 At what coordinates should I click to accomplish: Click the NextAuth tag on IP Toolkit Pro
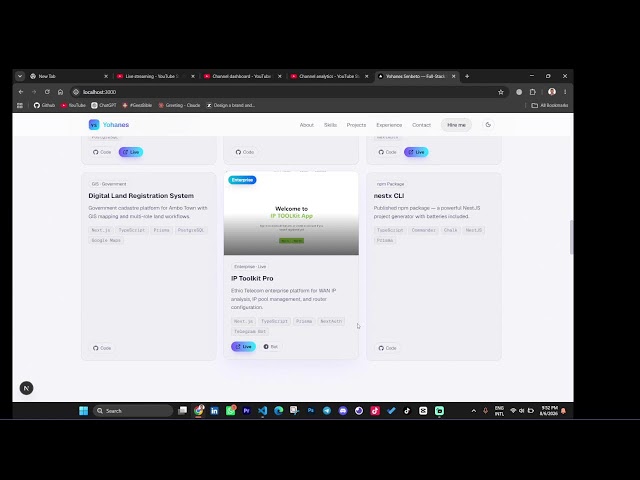tap(331, 321)
